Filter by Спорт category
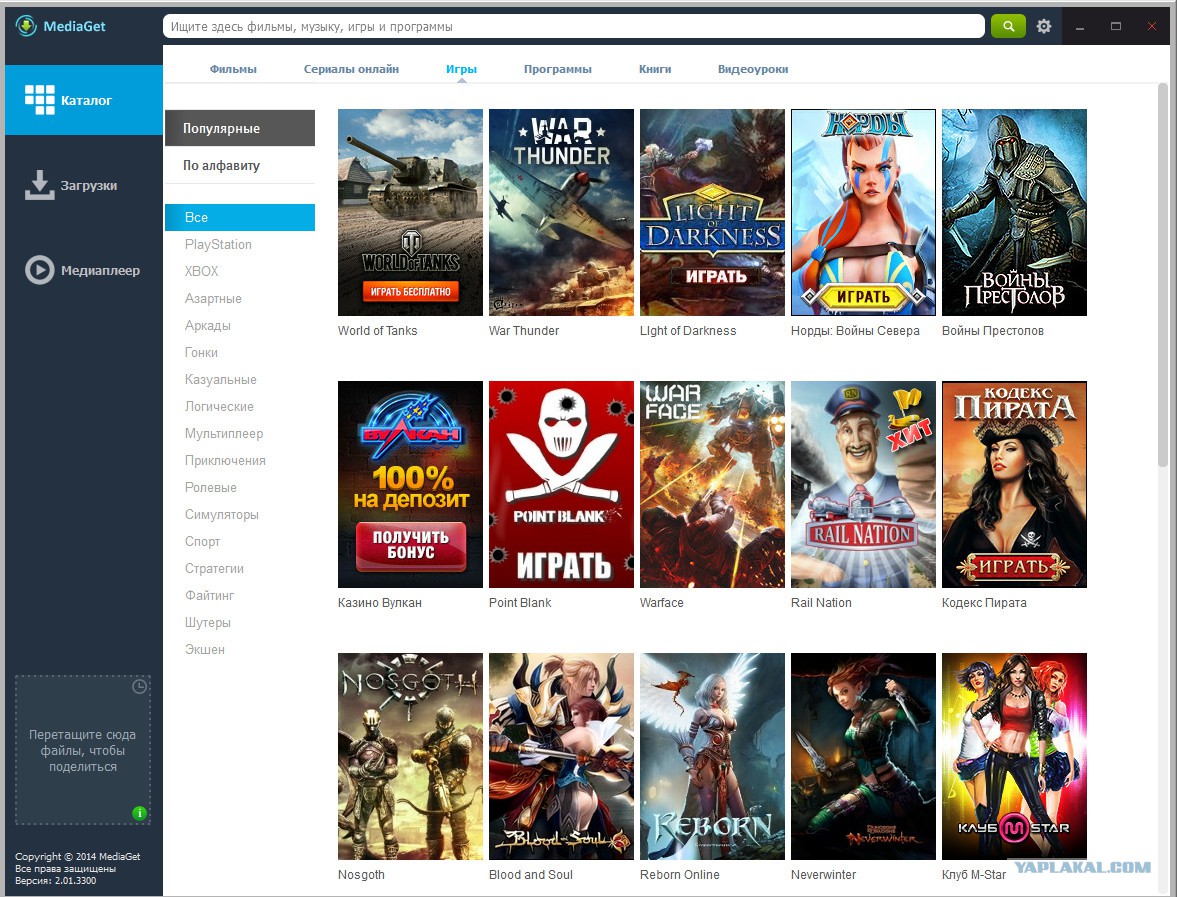Viewport: 1177px width, 897px height. coord(203,542)
